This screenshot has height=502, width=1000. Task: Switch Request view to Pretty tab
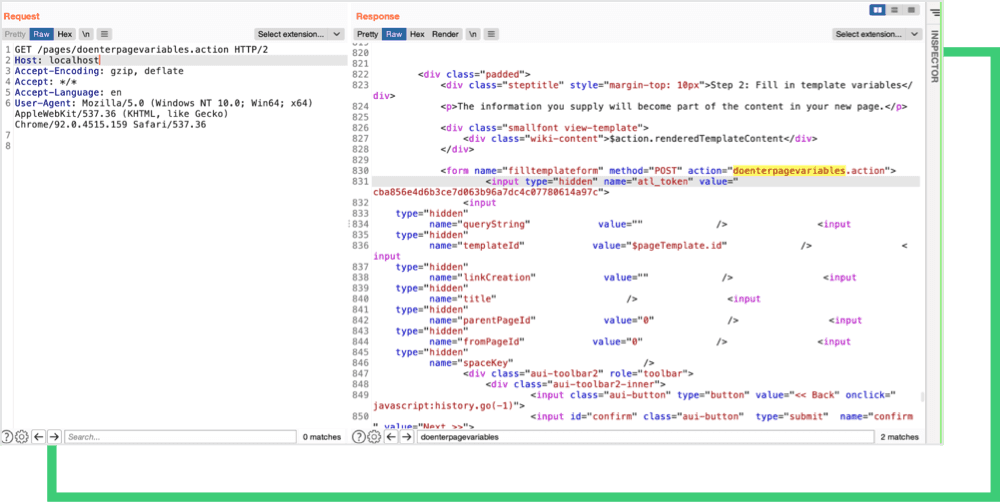click(x=15, y=34)
